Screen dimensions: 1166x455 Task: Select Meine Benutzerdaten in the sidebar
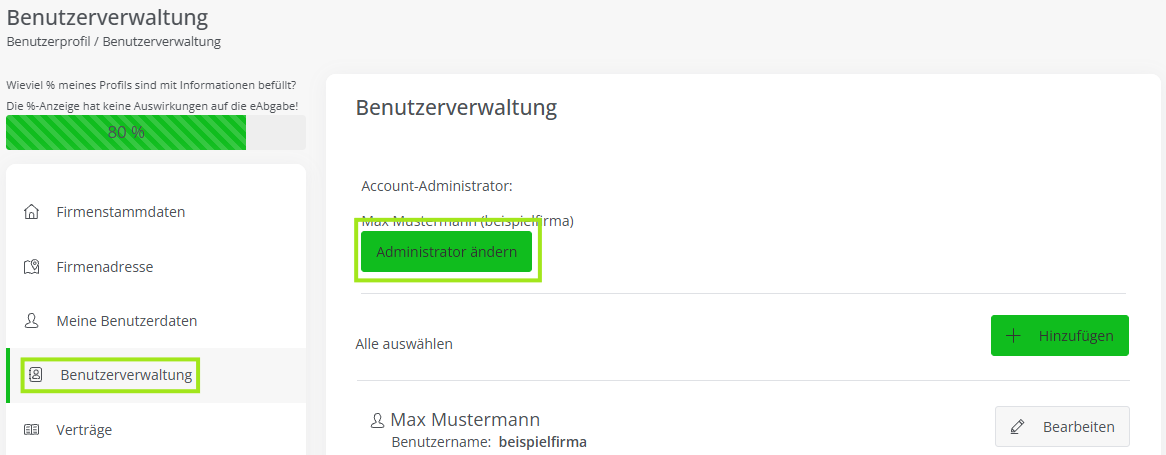126,321
